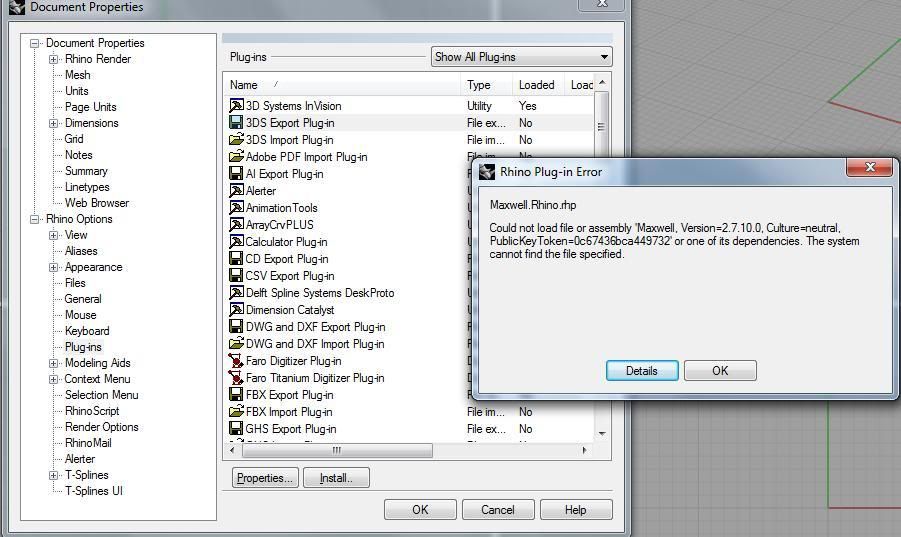Click the Adobe PDF Import Plug-in icon
The height and width of the screenshot is (537, 901).
(236, 156)
